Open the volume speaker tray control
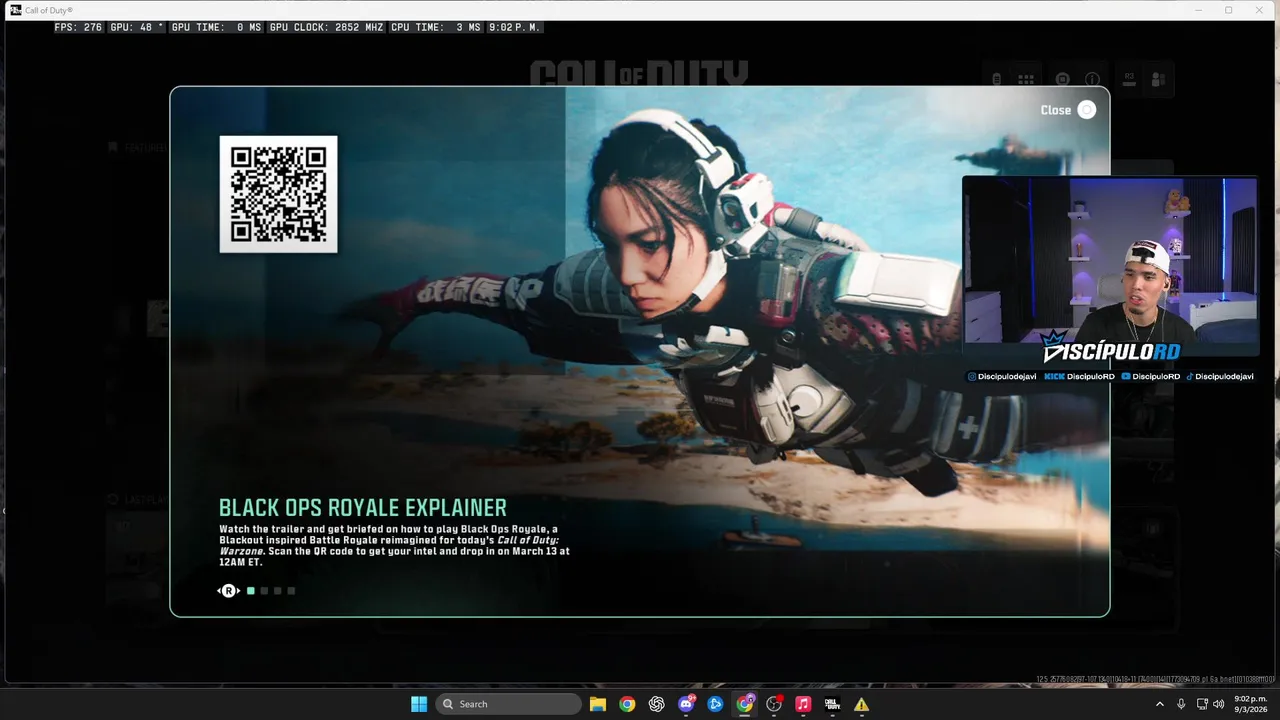This screenshot has height=720, width=1280. [x=1218, y=704]
